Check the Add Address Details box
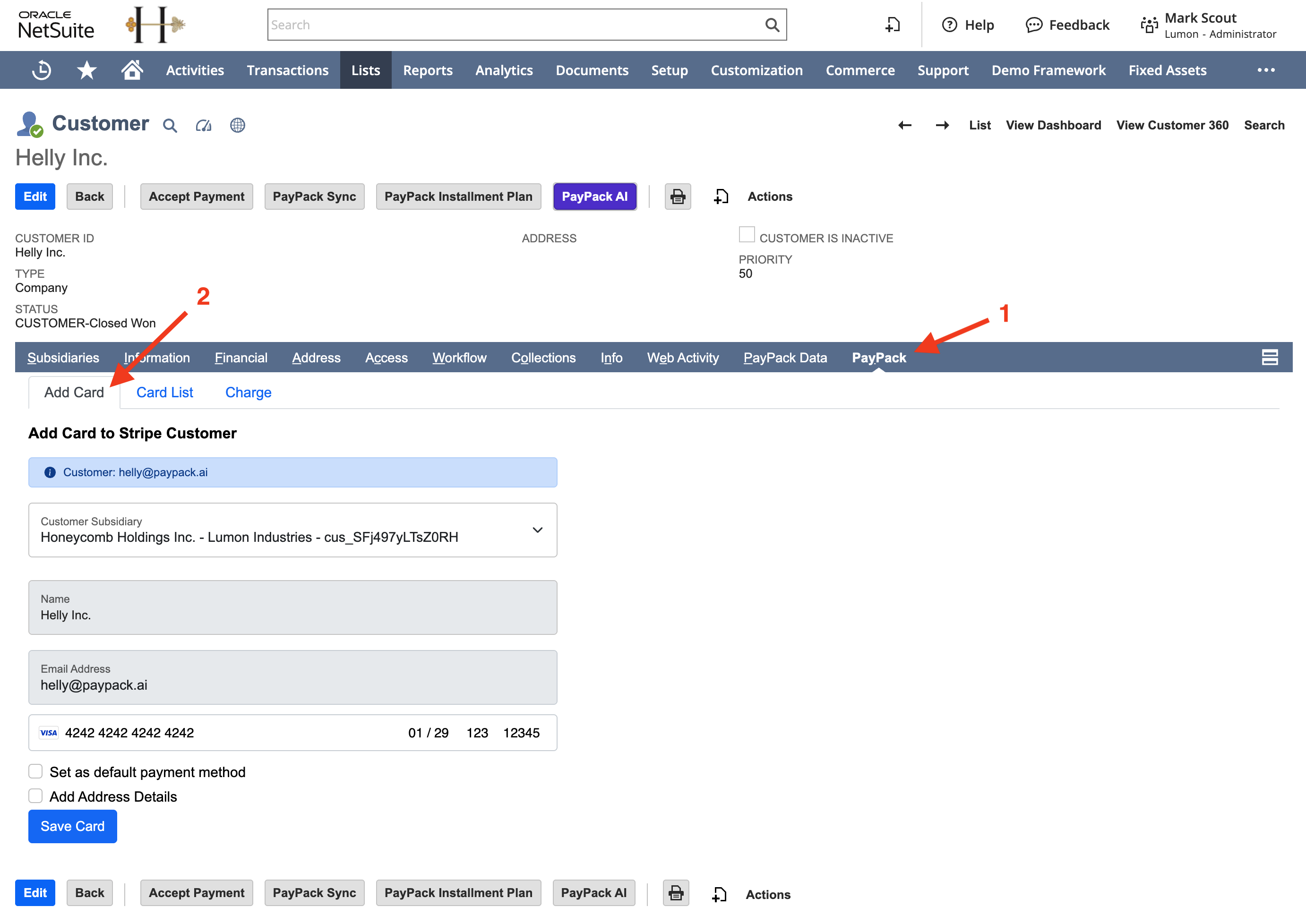Viewport: 1306px width, 924px height. 35,796
